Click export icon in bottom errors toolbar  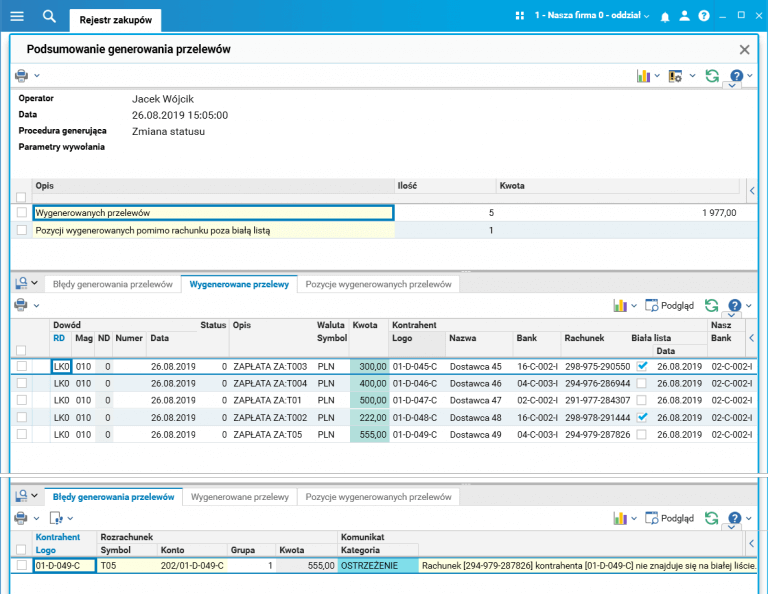(x=56, y=518)
